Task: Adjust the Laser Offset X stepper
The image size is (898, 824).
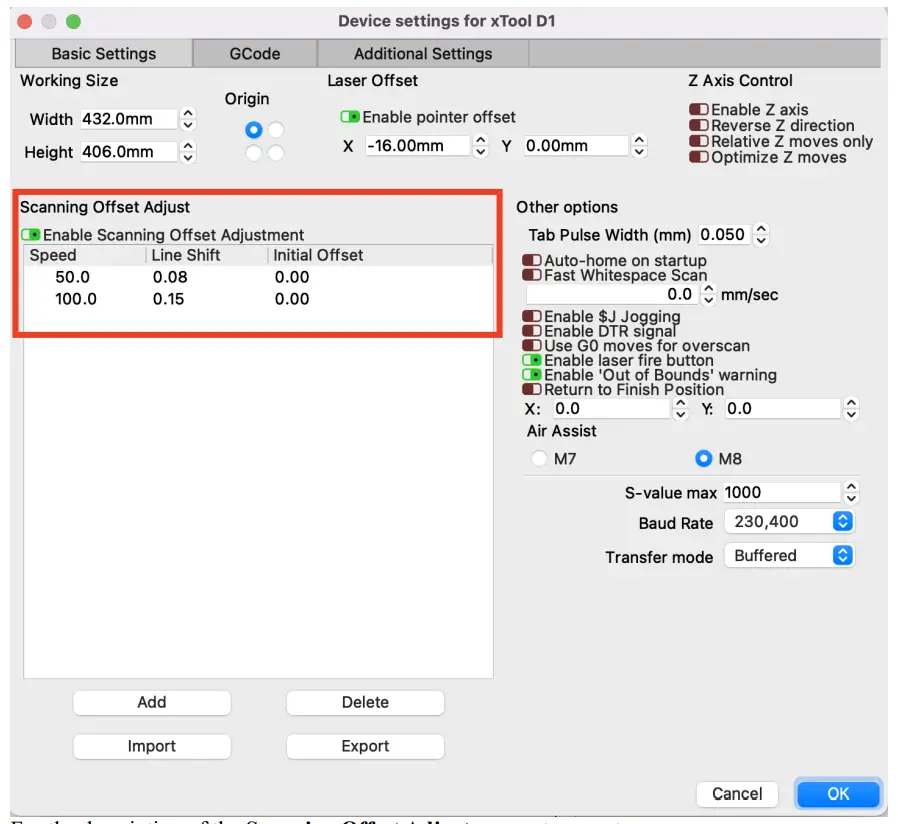Action: point(480,145)
